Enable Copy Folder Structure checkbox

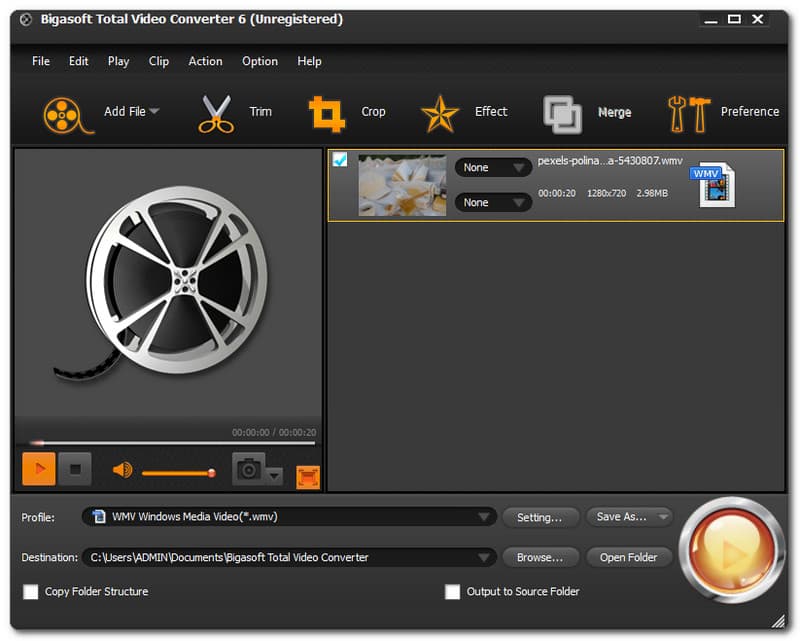tap(31, 591)
